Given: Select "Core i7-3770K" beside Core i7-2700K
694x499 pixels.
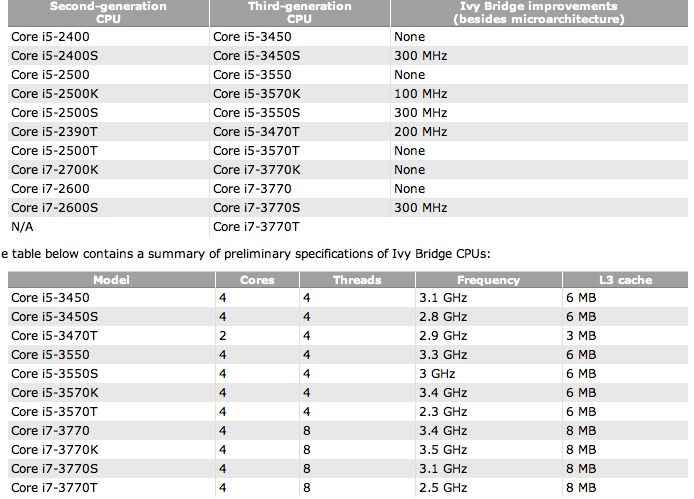Looking at the screenshot, I should pos(257,170).
